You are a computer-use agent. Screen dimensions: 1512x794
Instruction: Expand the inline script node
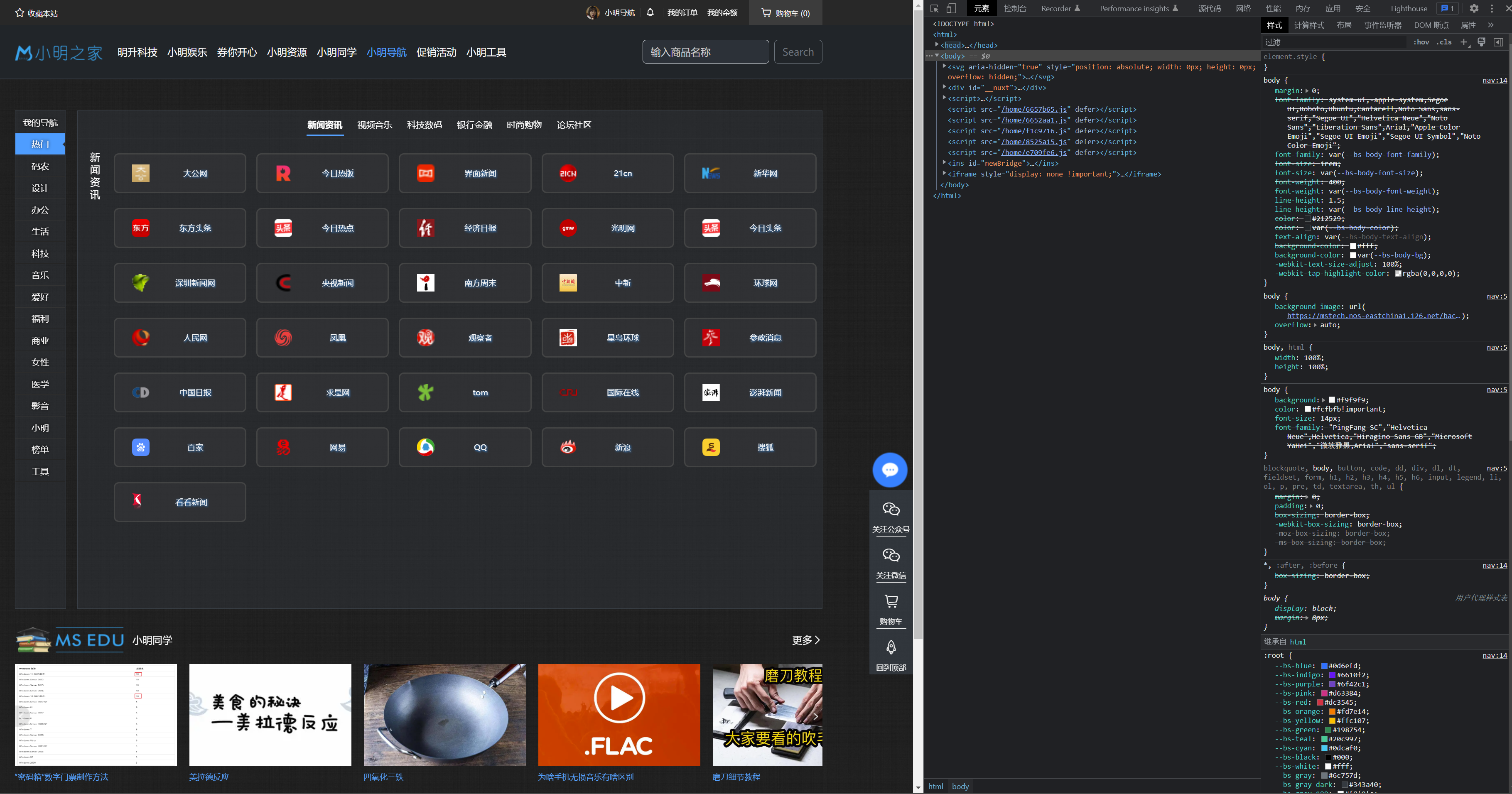click(944, 98)
